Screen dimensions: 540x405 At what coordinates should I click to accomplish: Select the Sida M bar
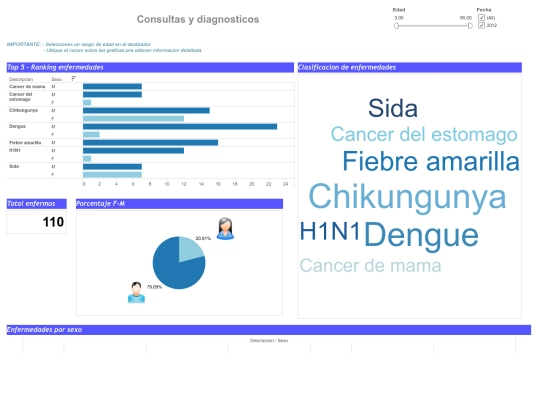112,167
